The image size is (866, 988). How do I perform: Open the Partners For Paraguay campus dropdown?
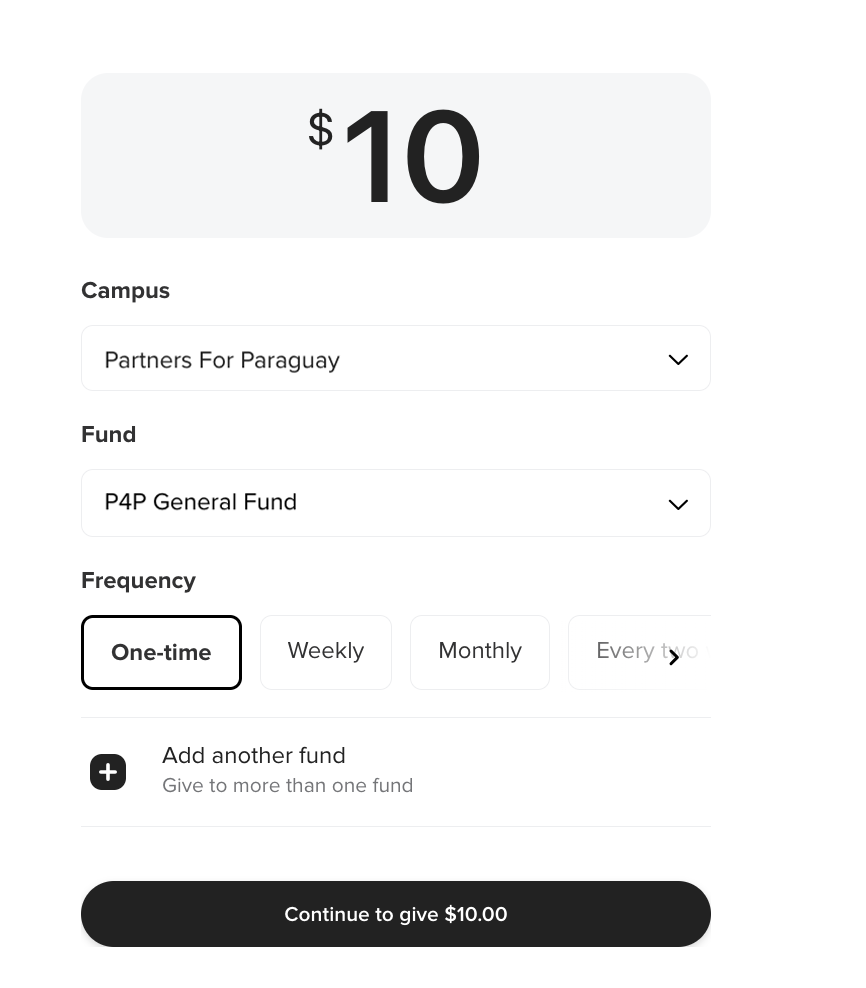point(396,358)
